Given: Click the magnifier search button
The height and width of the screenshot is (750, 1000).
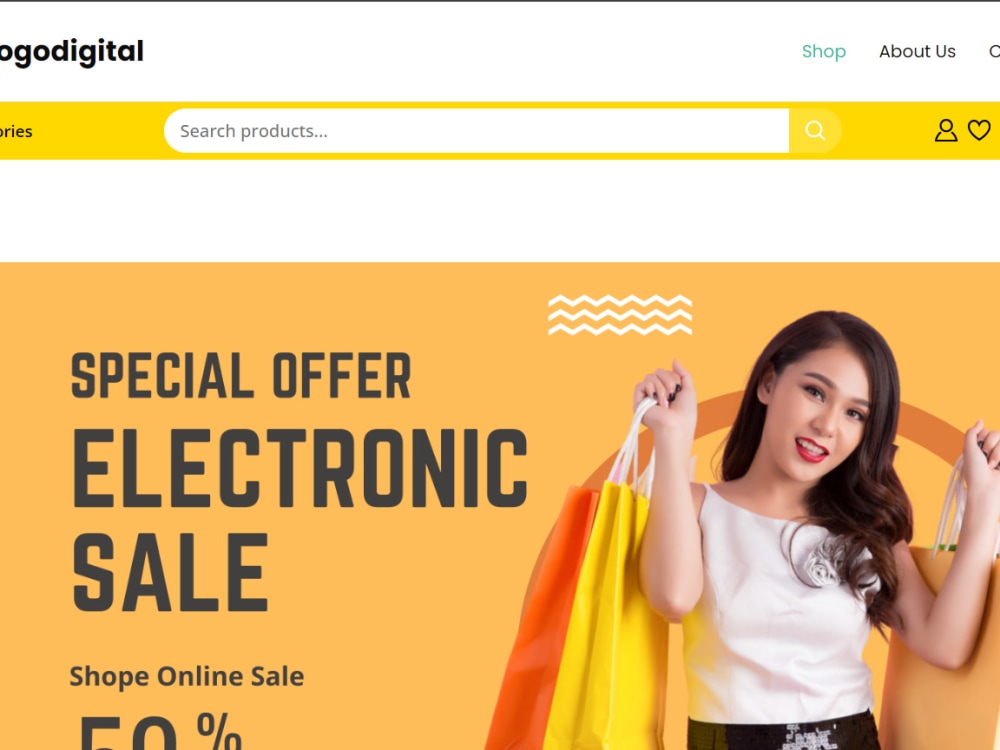Looking at the screenshot, I should tap(814, 131).
